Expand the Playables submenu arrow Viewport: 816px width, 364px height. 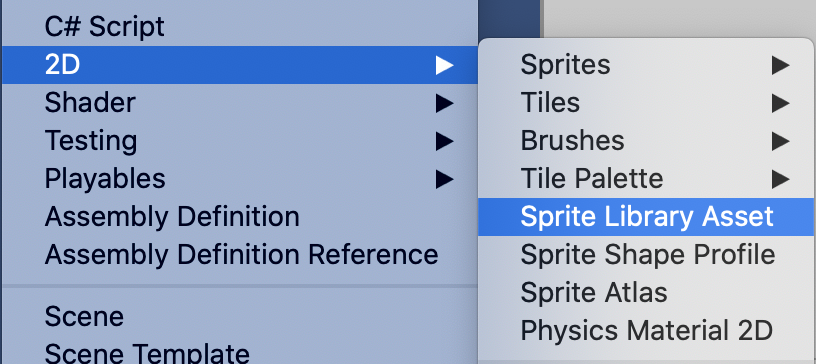pyautogui.click(x=444, y=179)
